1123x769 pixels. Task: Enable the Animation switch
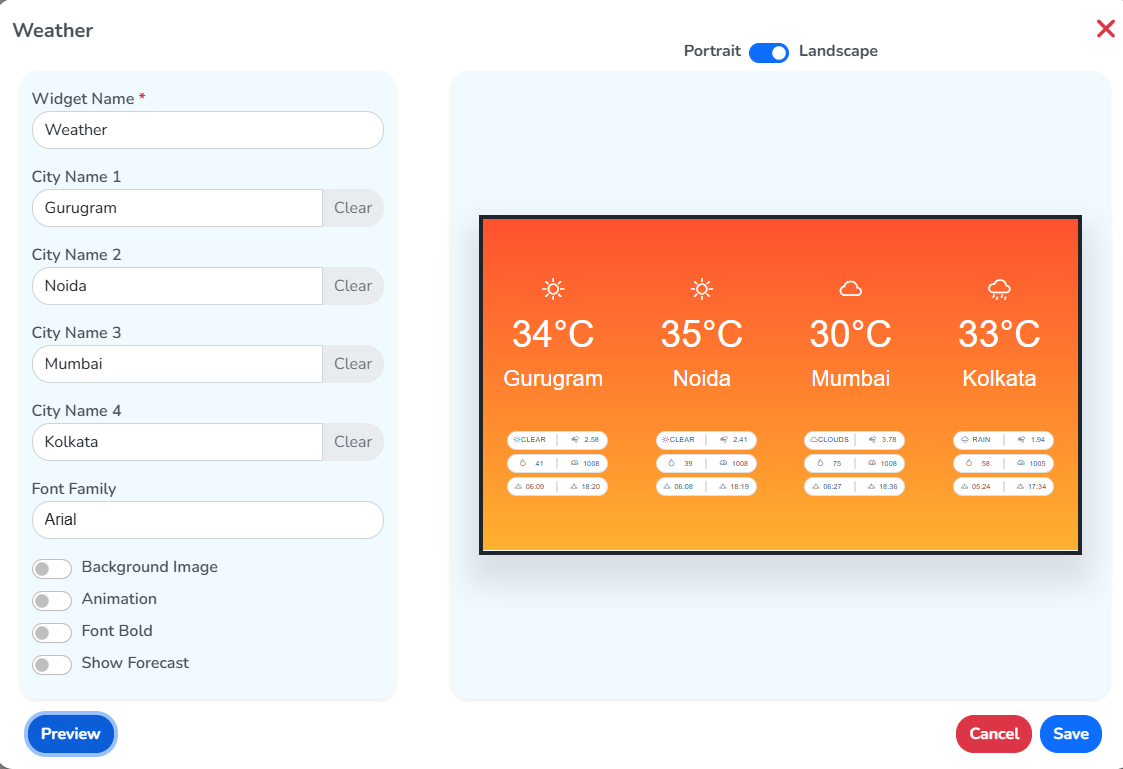52,601
